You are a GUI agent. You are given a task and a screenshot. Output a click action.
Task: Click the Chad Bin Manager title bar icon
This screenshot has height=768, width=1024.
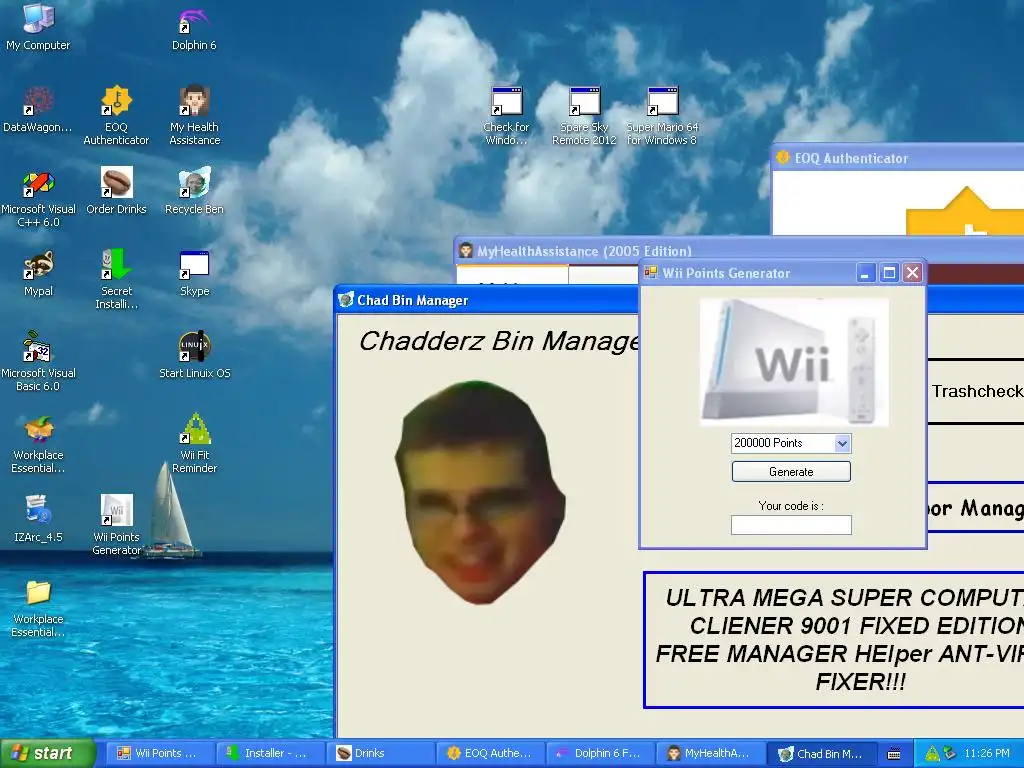click(346, 300)
